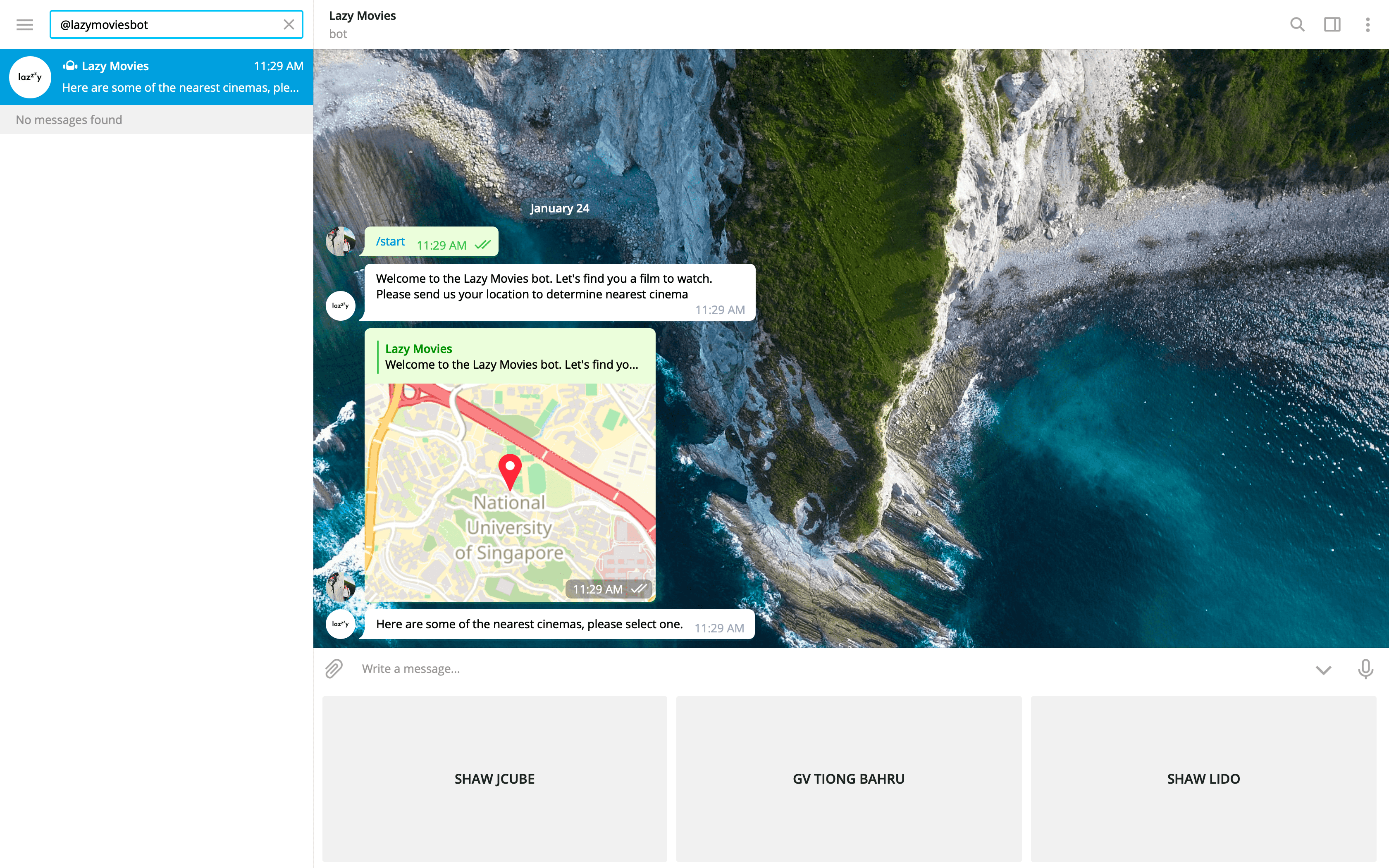Record a voice message with microphone
The image size is (1389, 868).
1365,669
